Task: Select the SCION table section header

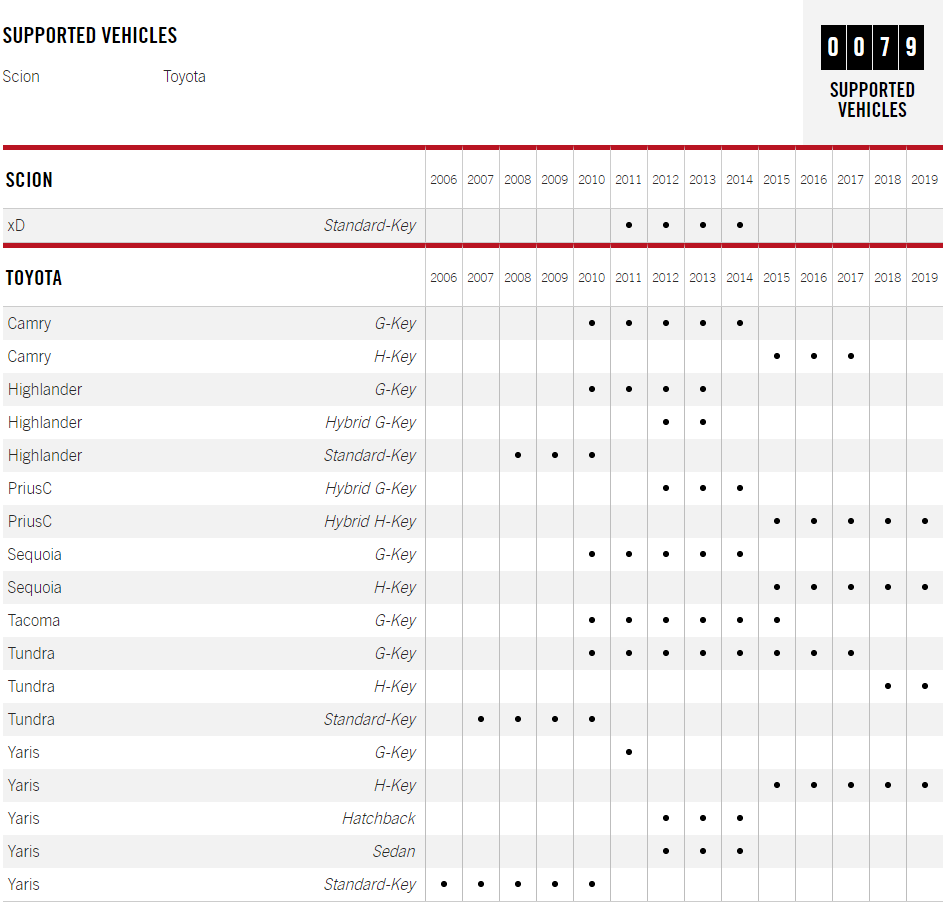Action: coord(29,180)
